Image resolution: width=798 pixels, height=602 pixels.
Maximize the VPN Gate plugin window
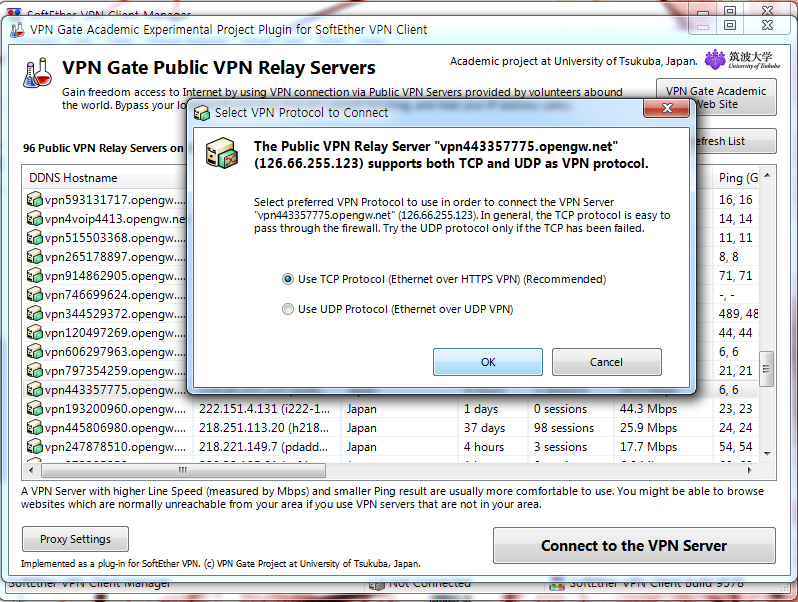(x=730, y=25)
